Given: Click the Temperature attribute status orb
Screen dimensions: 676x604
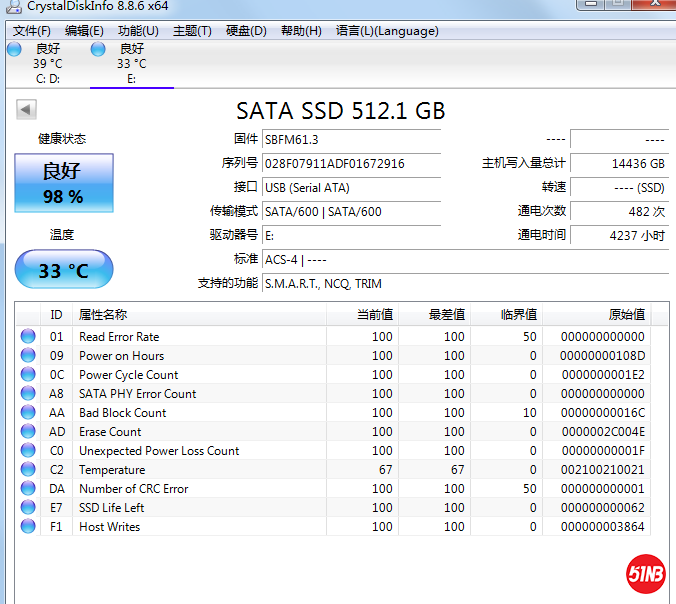Looking at the screenshot, I should coord(28,470).
